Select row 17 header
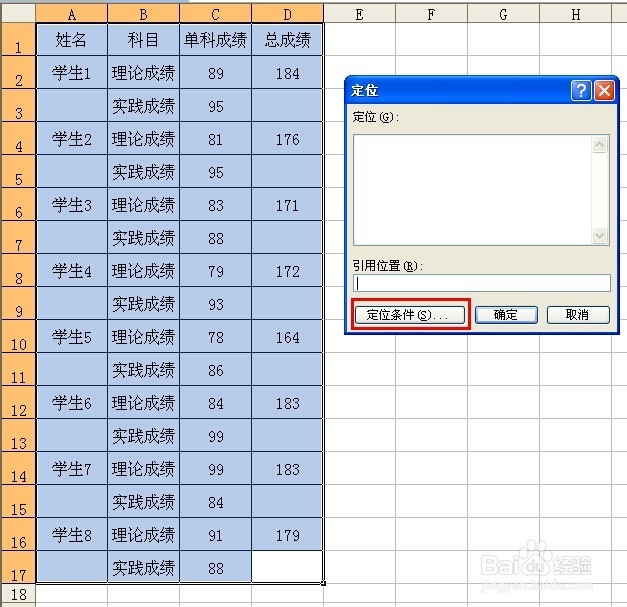This screenshot has width=627, height=607. click(x=18, y=567)
